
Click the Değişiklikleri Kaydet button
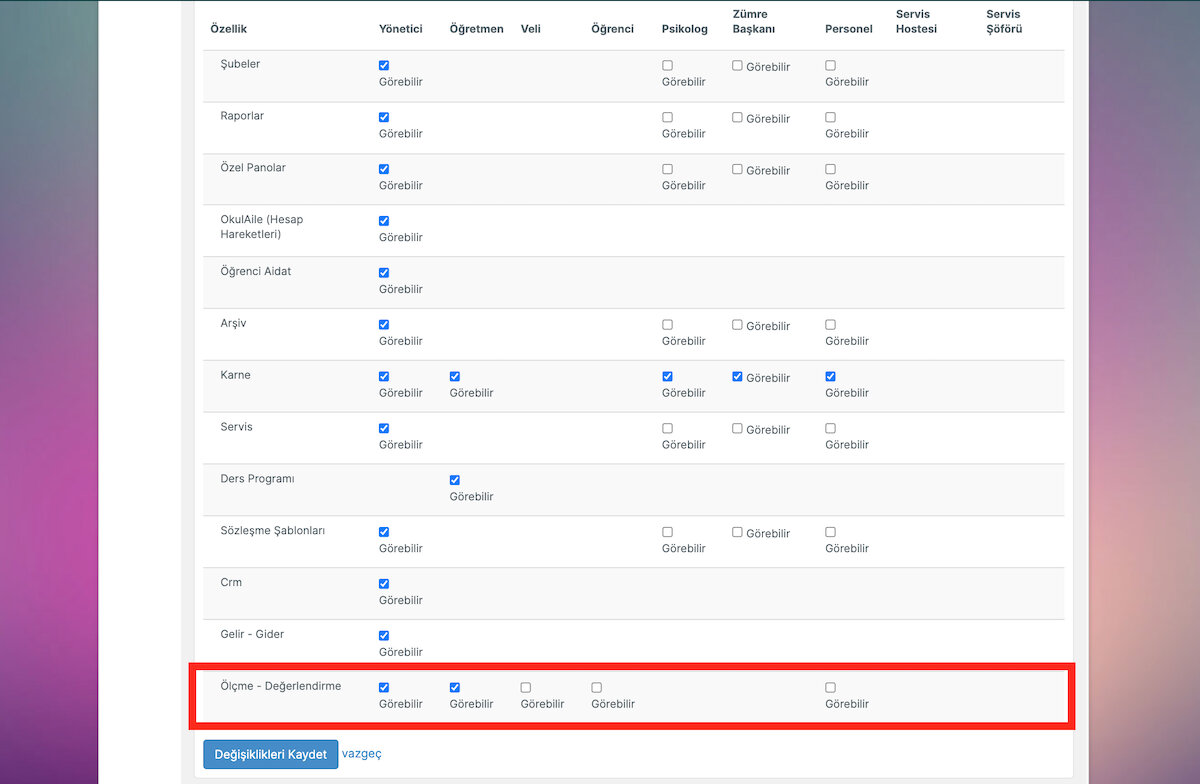[270, 754]
